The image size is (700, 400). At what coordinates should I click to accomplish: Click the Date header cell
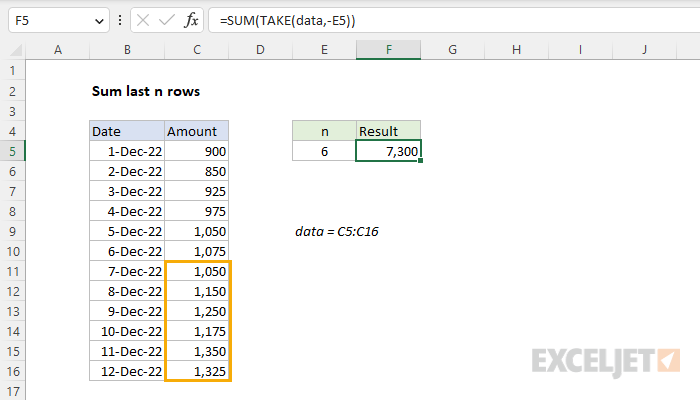click(127, 131)
